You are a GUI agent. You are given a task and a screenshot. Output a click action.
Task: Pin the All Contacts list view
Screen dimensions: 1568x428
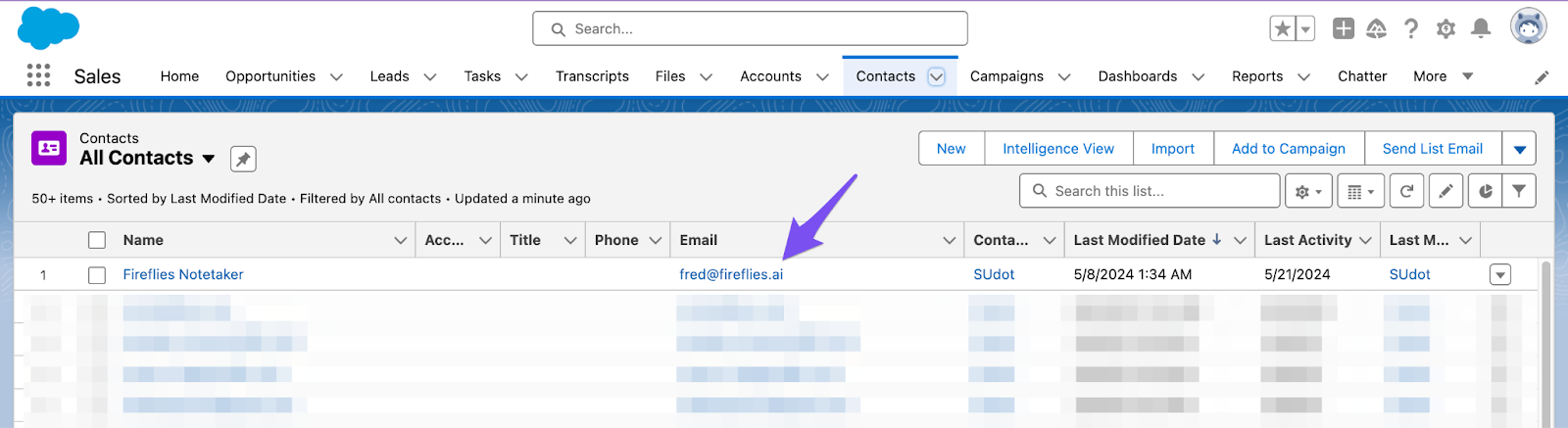tap(243, 159)
